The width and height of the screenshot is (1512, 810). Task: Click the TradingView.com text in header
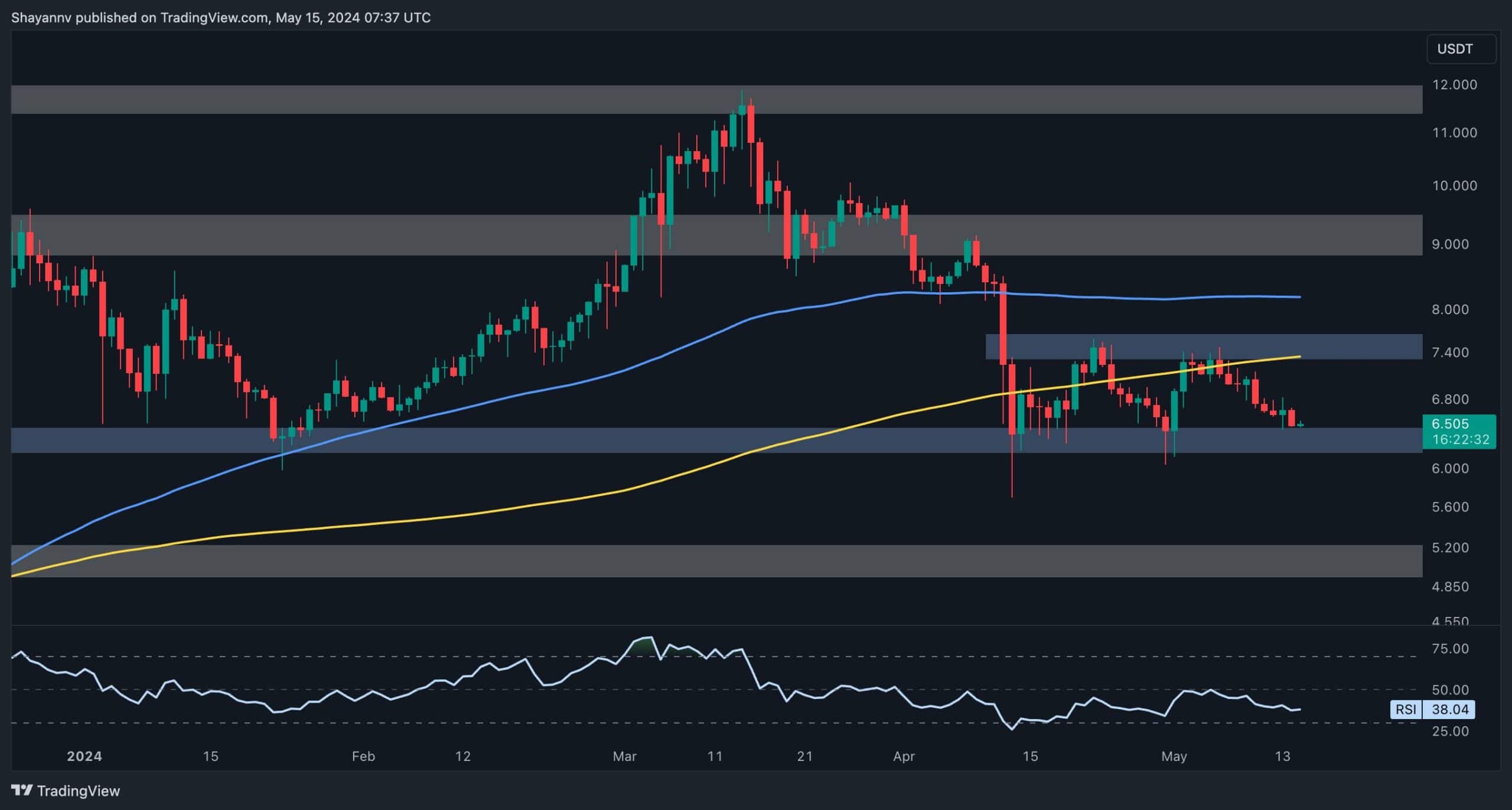pyautogui.click(x=214, y=18)
